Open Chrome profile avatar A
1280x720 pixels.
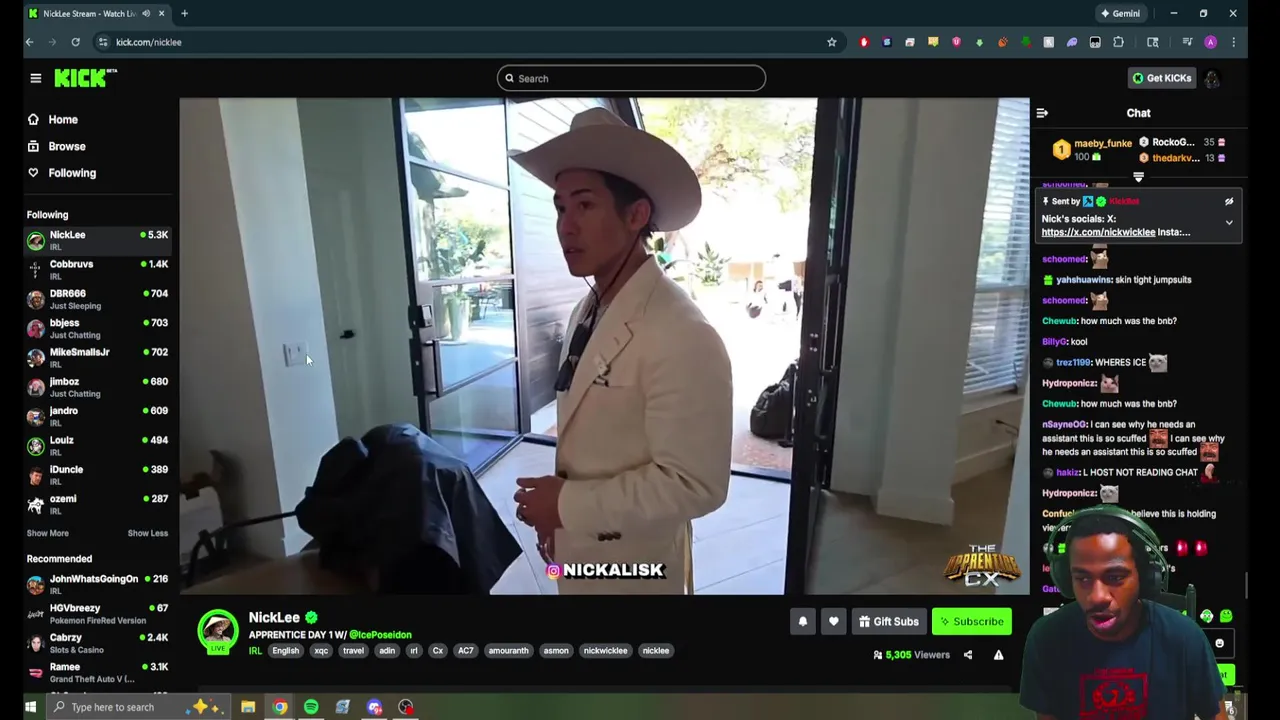tap(1211, 42)
